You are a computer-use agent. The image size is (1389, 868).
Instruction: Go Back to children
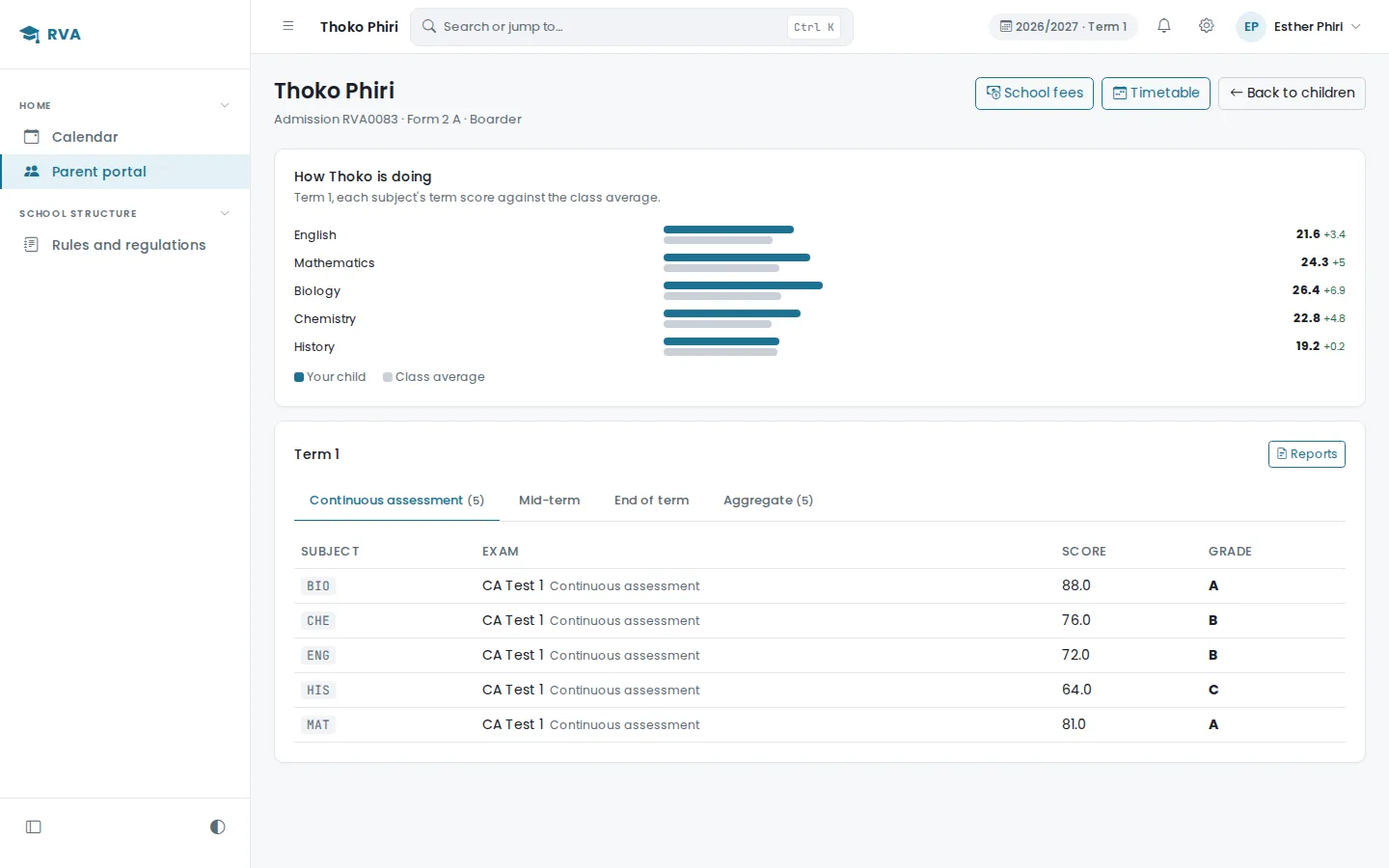[1292, 94]
